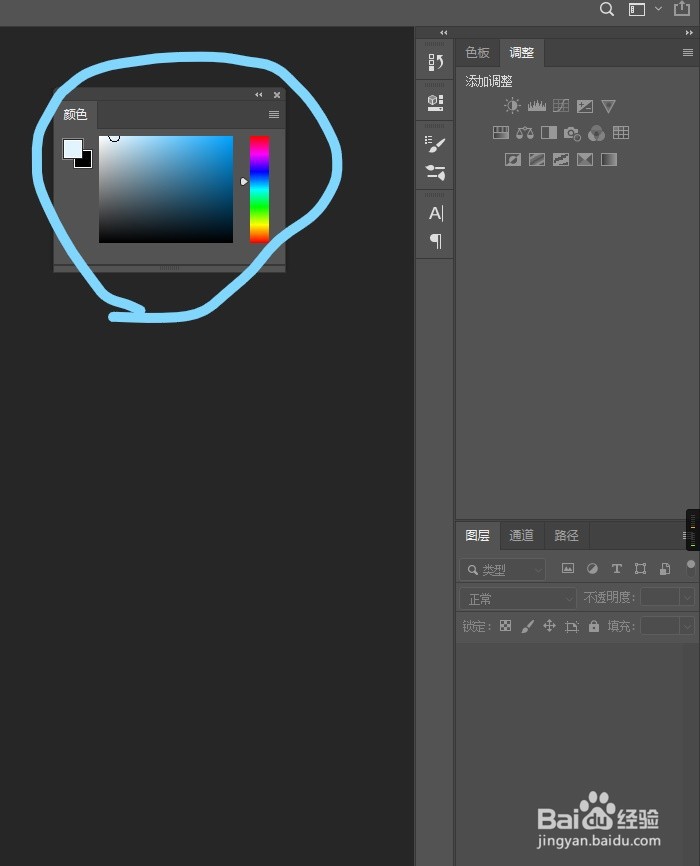Screen dimensions: 700x866
Task: Click the foreground color swatch
Action: click(x=71, y=147)
